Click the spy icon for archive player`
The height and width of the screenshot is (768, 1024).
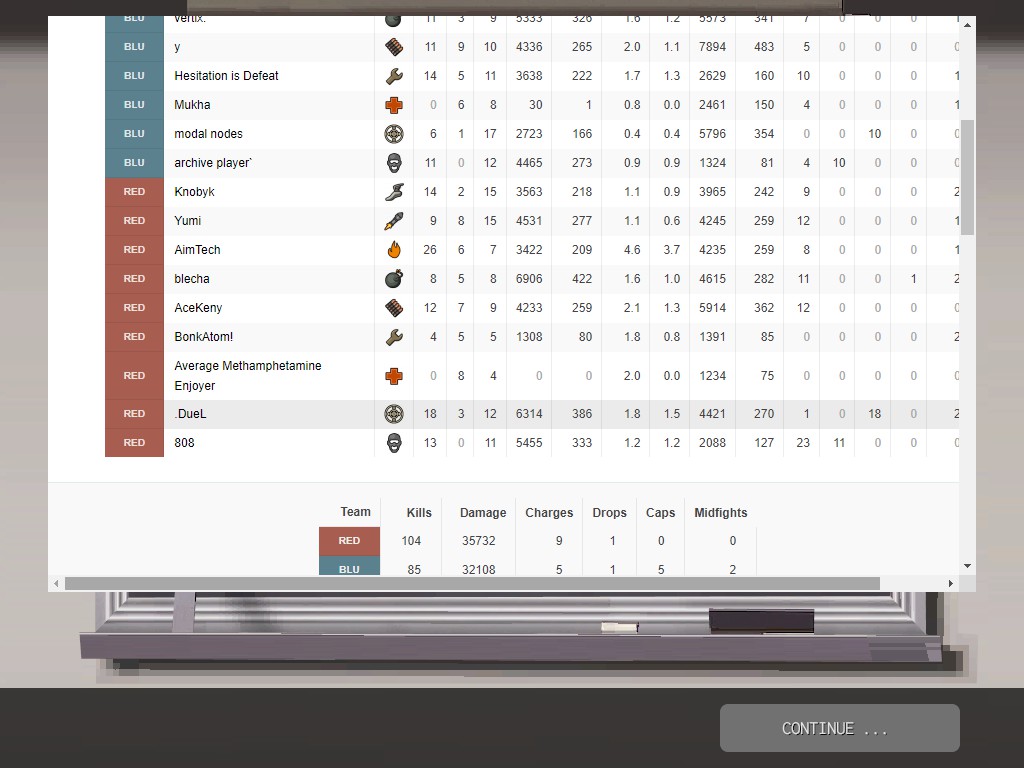394,163
